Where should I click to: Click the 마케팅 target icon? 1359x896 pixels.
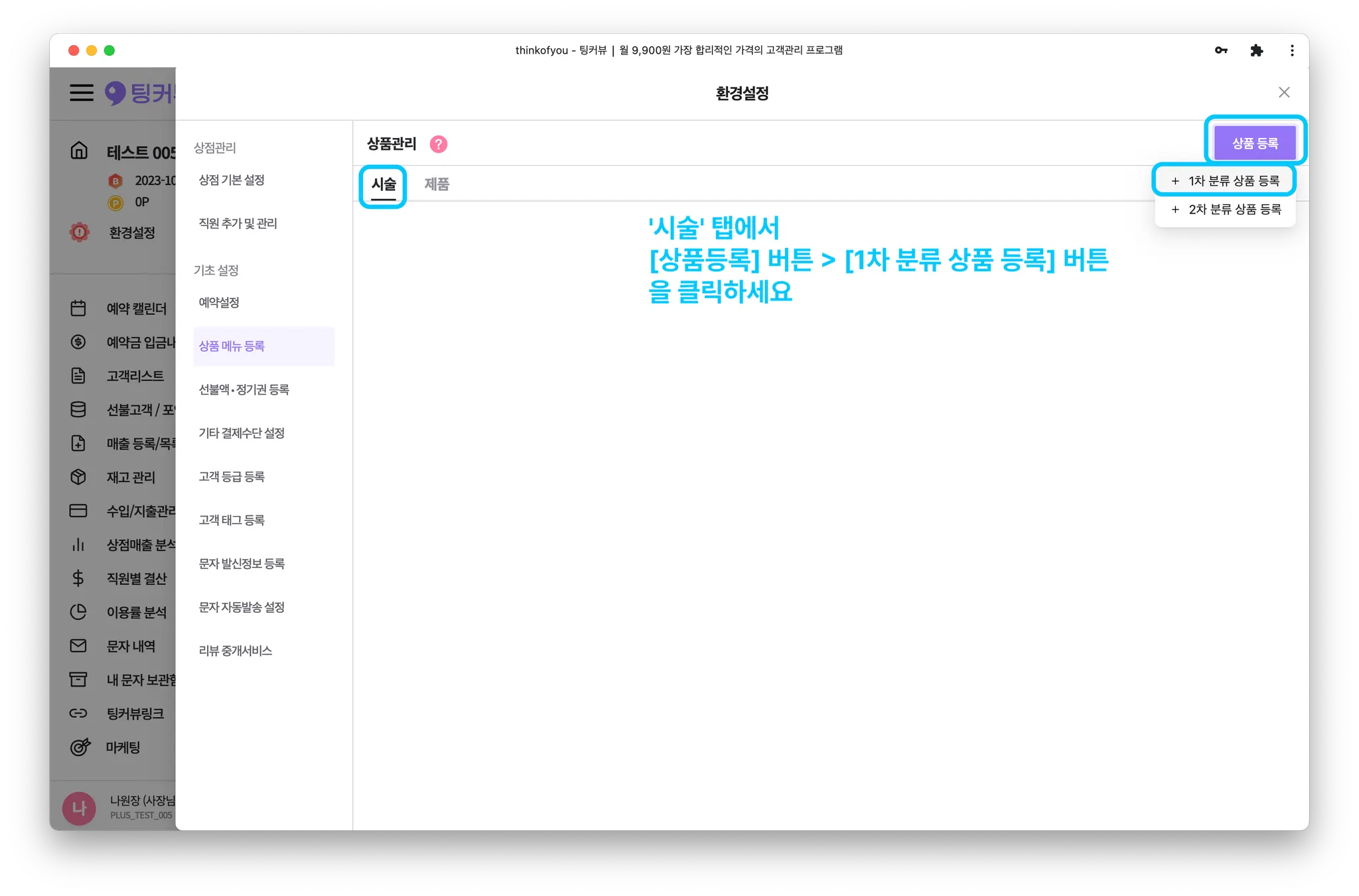click(80, 747)
